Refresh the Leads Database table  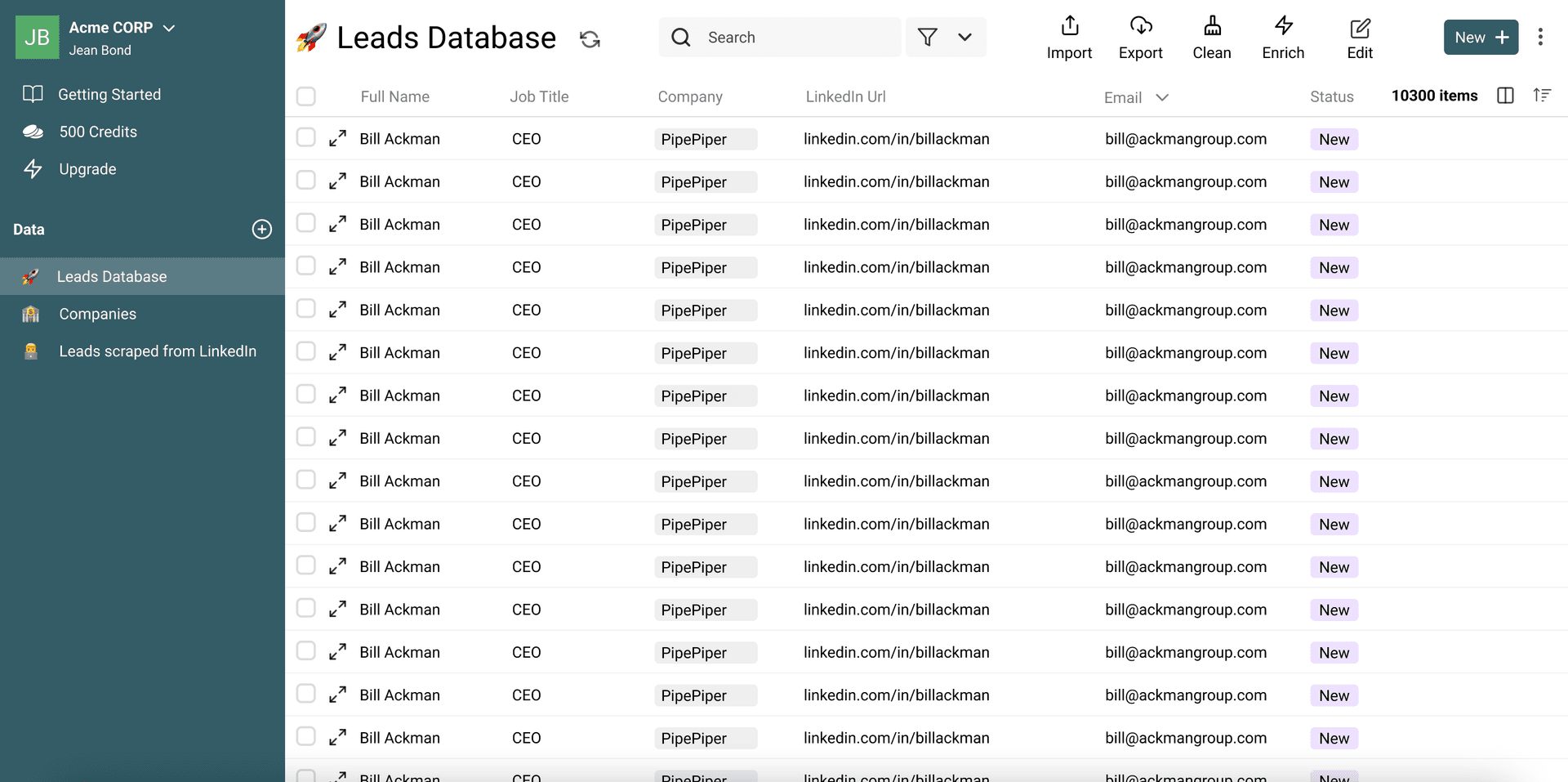[x=590, y=38]
